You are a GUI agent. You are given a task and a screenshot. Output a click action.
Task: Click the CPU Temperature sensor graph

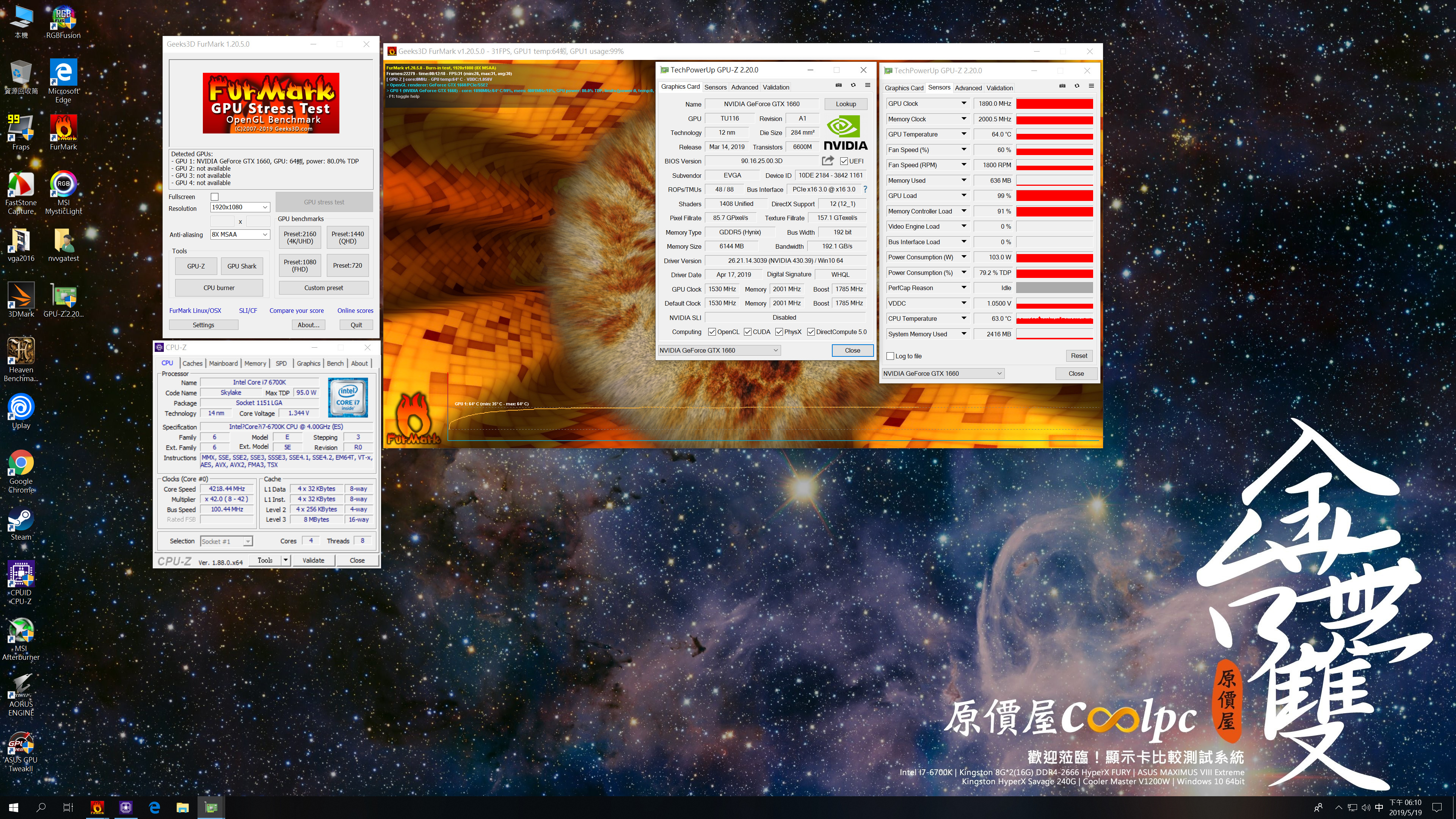(1054, 319)
